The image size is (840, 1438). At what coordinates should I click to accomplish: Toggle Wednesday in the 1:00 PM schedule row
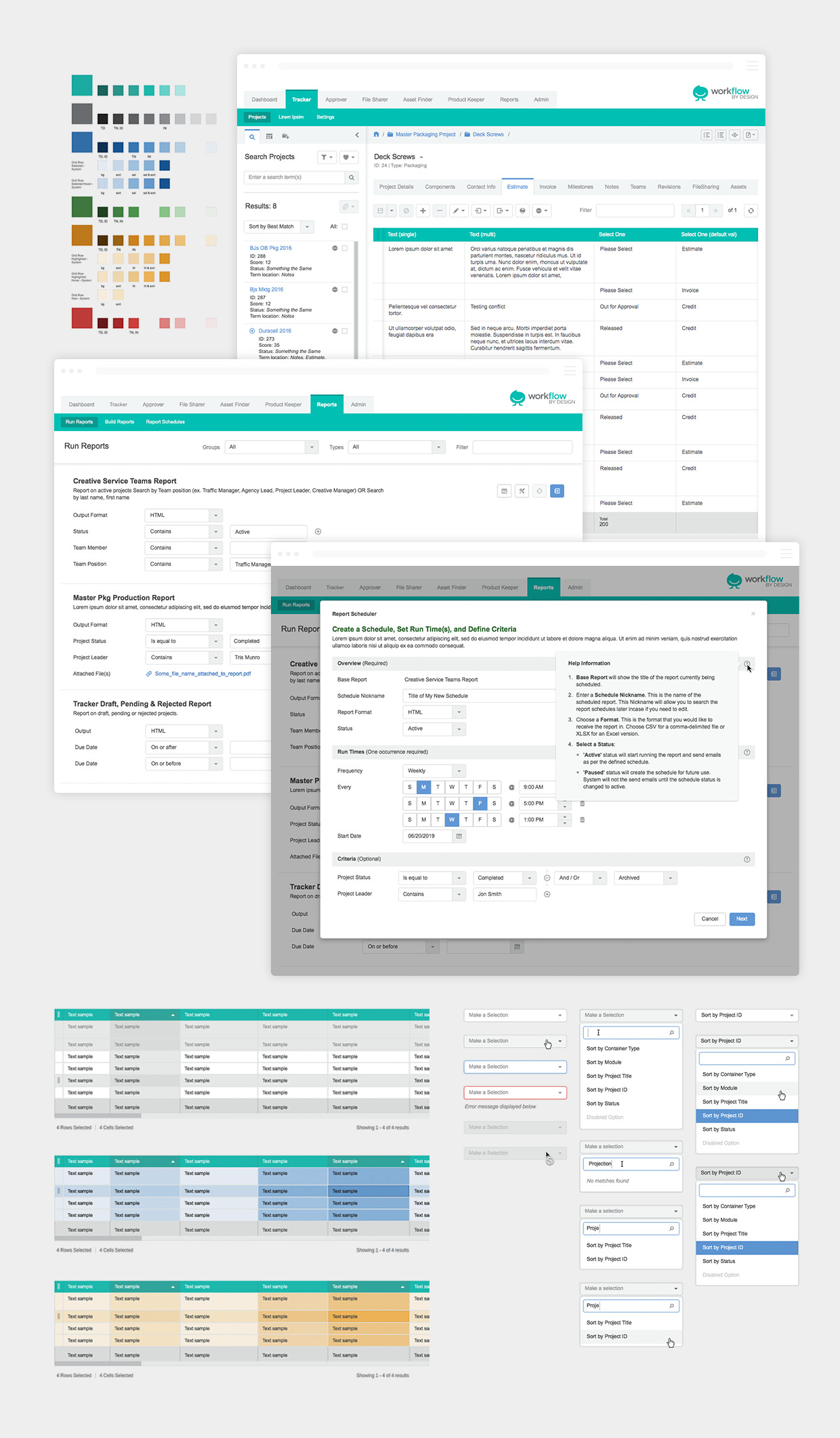452,820
